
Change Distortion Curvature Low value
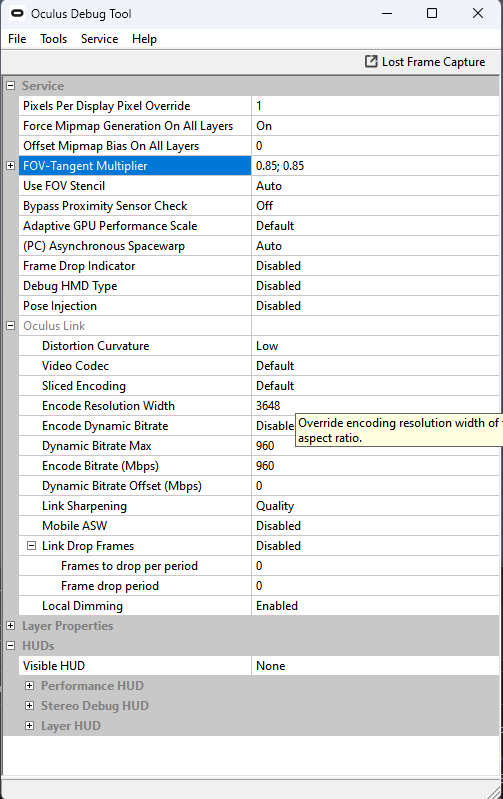pyautogui.click(x=375, y=346)
